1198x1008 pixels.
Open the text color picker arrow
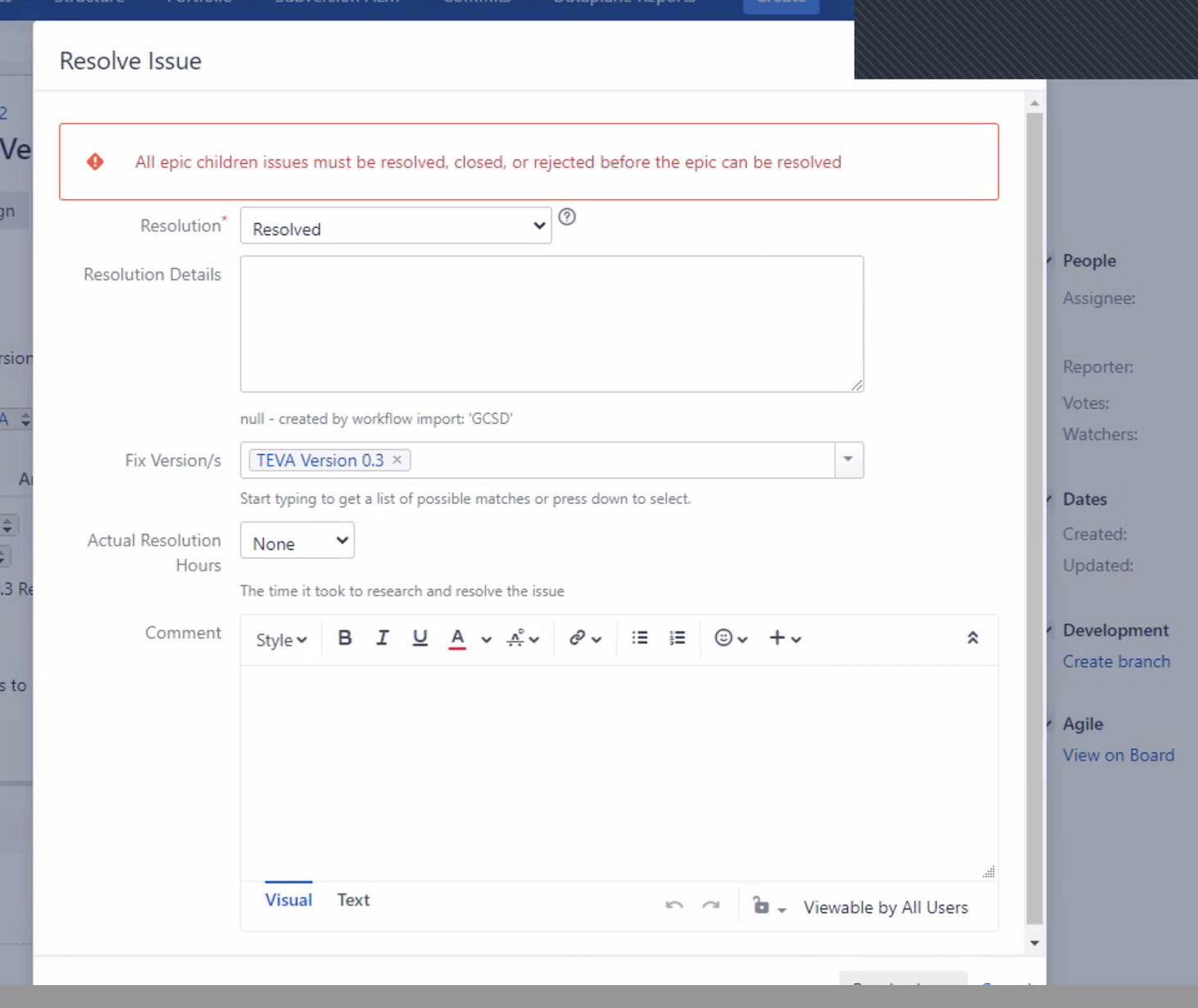[486, 639]
